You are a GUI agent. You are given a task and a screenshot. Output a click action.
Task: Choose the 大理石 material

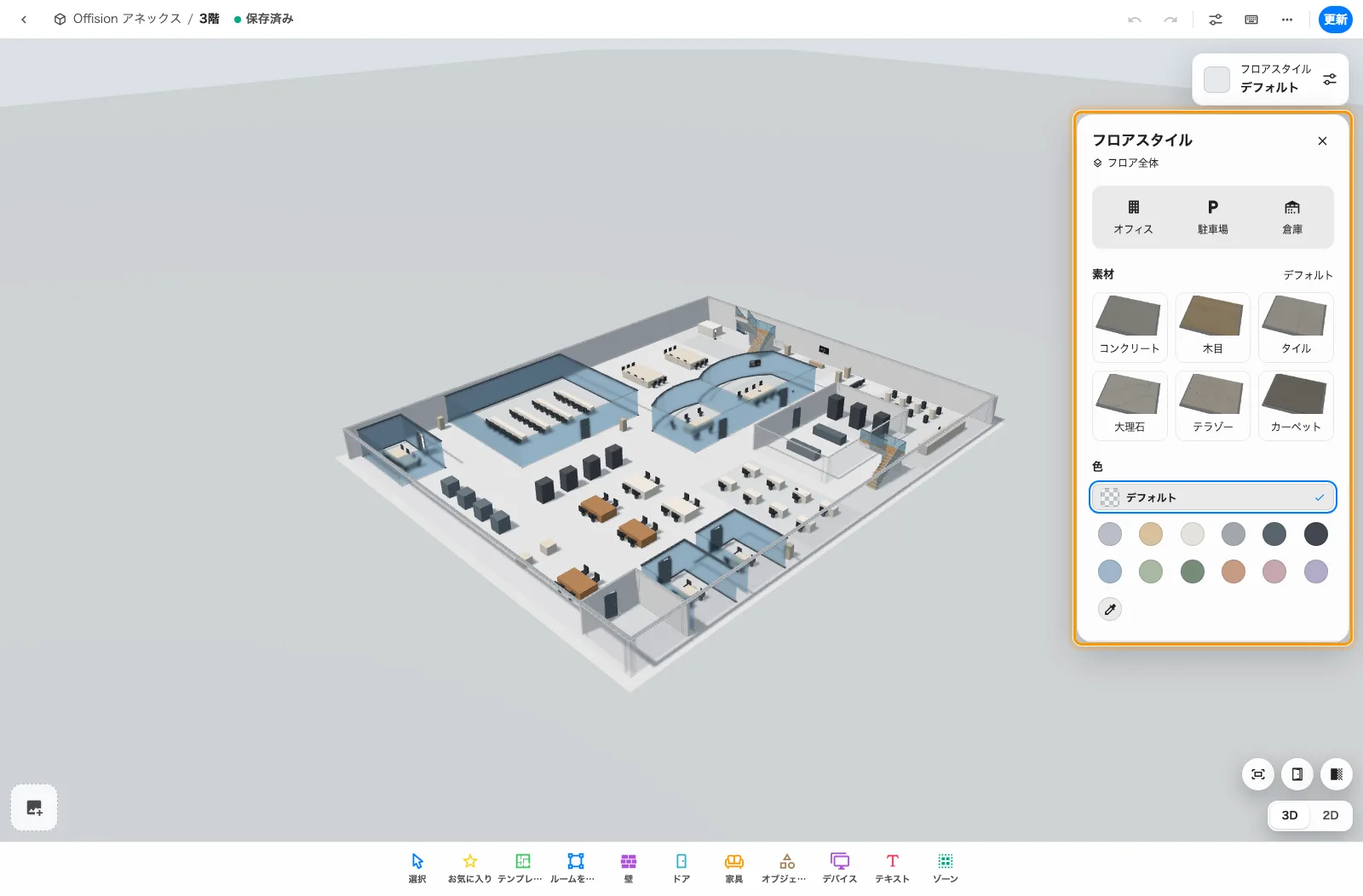point(1130,405)
